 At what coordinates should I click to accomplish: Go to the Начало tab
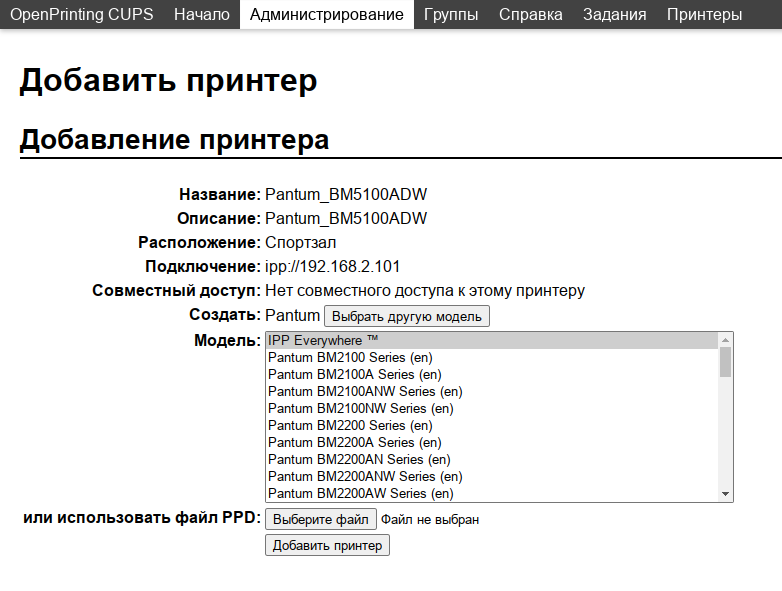202,15
